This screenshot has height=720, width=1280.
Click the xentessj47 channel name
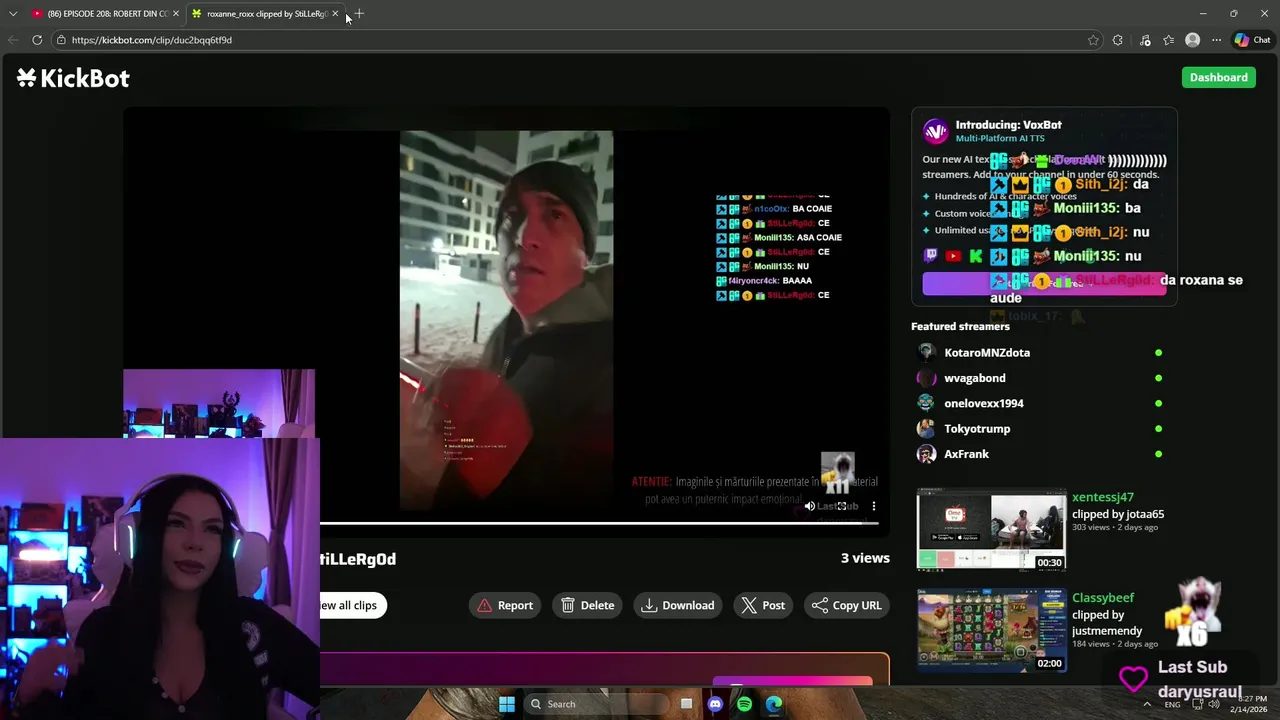(1102, 497)
